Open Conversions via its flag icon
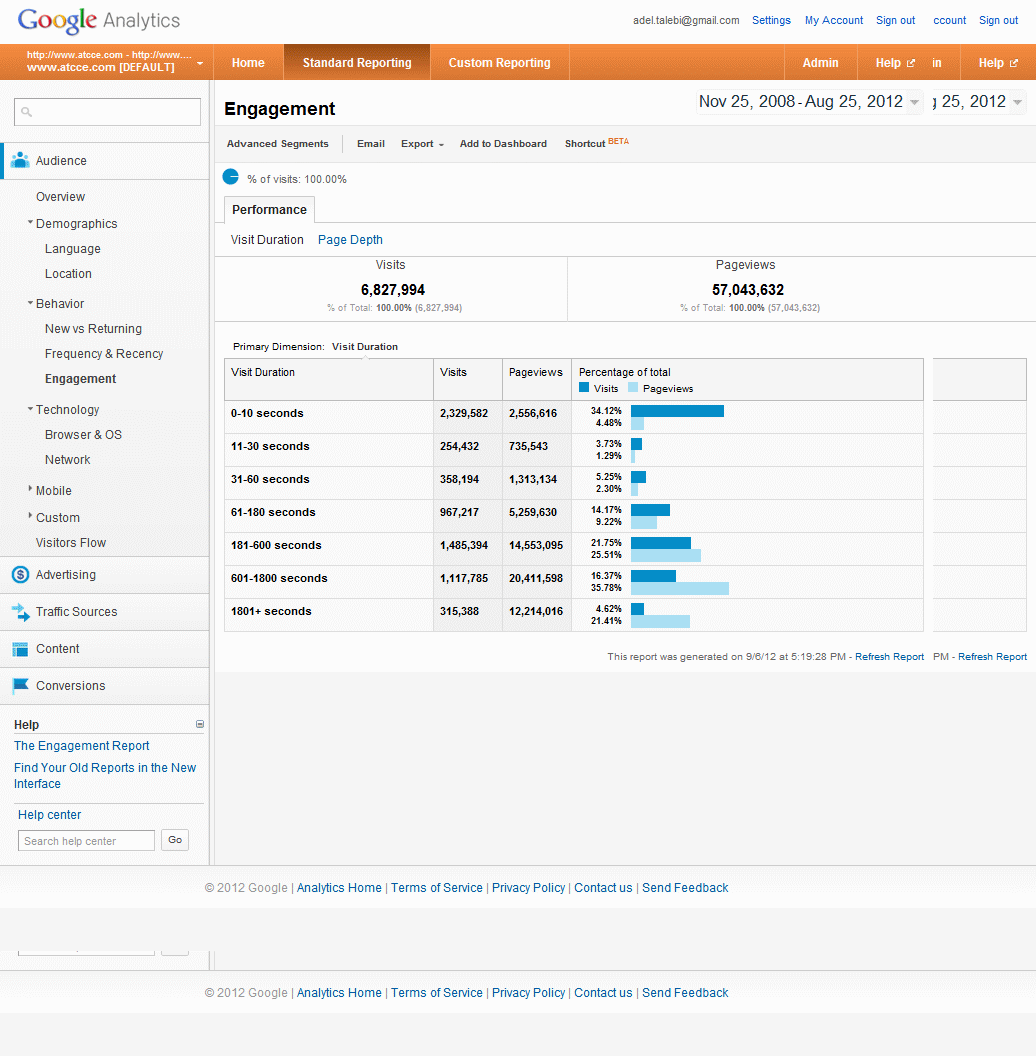 (20, 686)
